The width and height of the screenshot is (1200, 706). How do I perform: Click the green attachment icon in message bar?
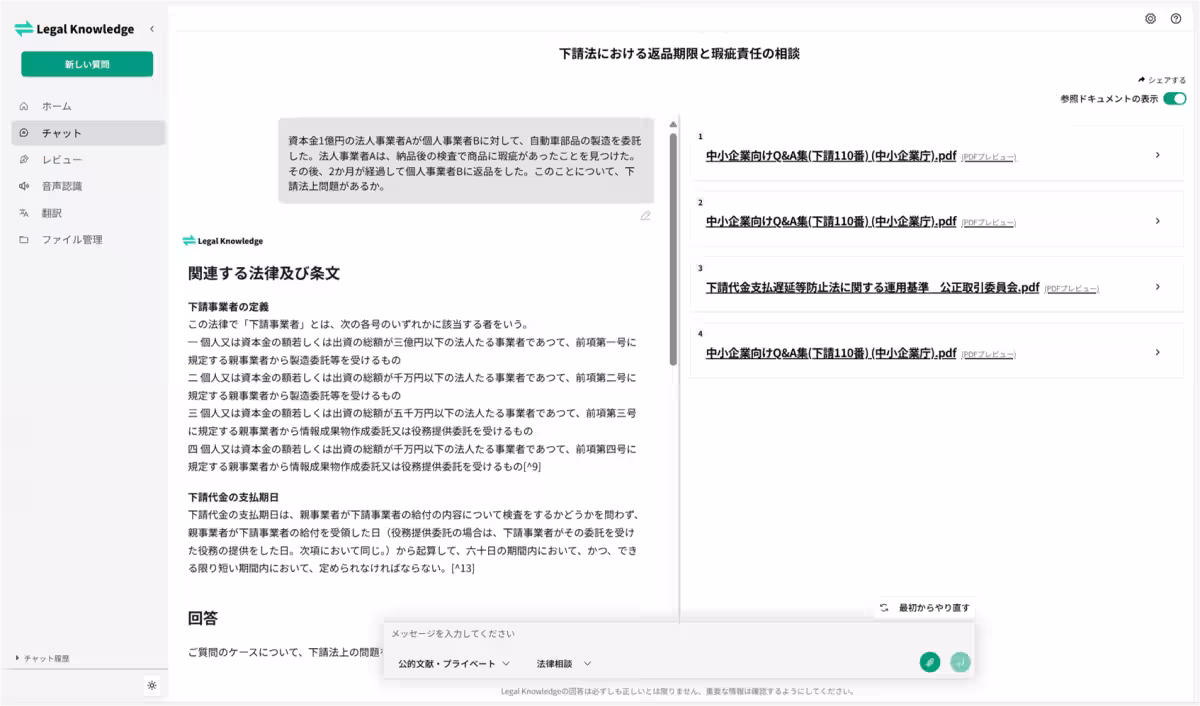click(x=929, y=662)
